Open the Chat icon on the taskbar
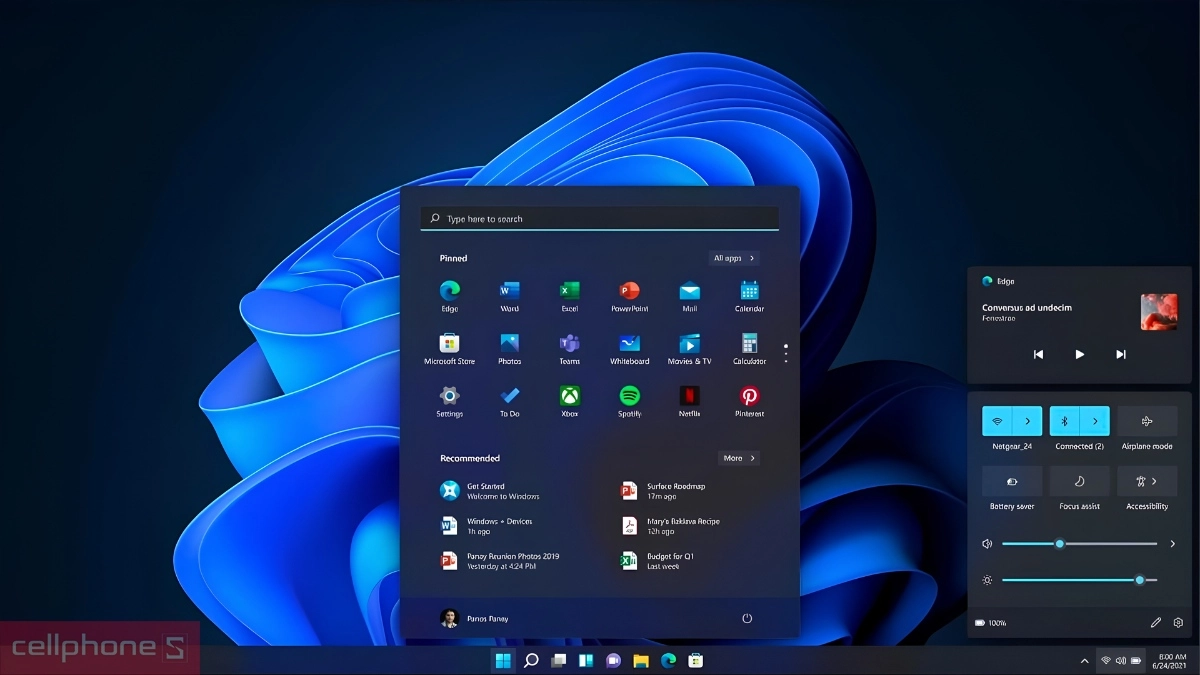The width and height of the screenshot is (1200, 675). click(x=613, y=660)
